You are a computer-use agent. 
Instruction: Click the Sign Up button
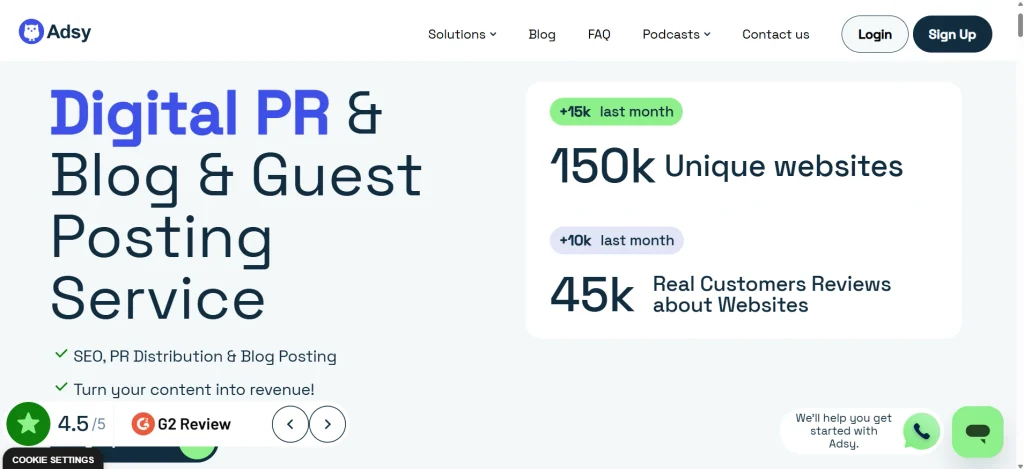[952, 35]
